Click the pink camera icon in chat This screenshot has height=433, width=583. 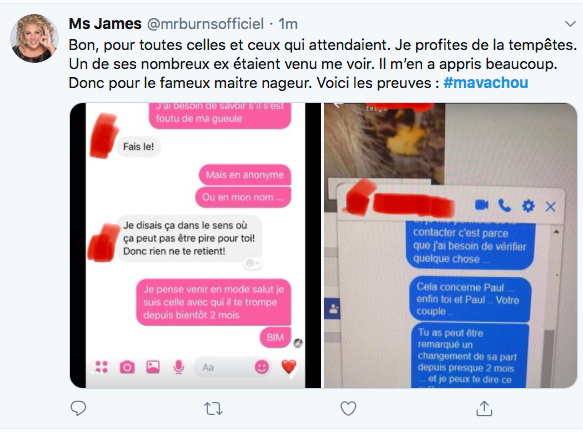127,367
